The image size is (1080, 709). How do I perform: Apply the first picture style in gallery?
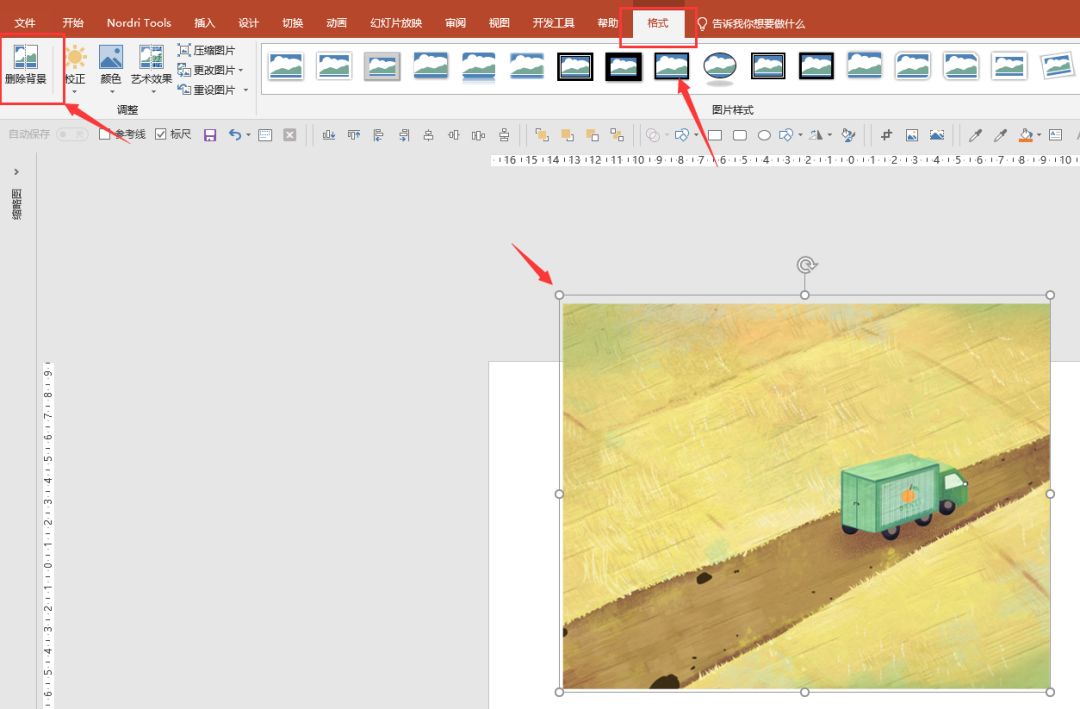pos(286,67)
